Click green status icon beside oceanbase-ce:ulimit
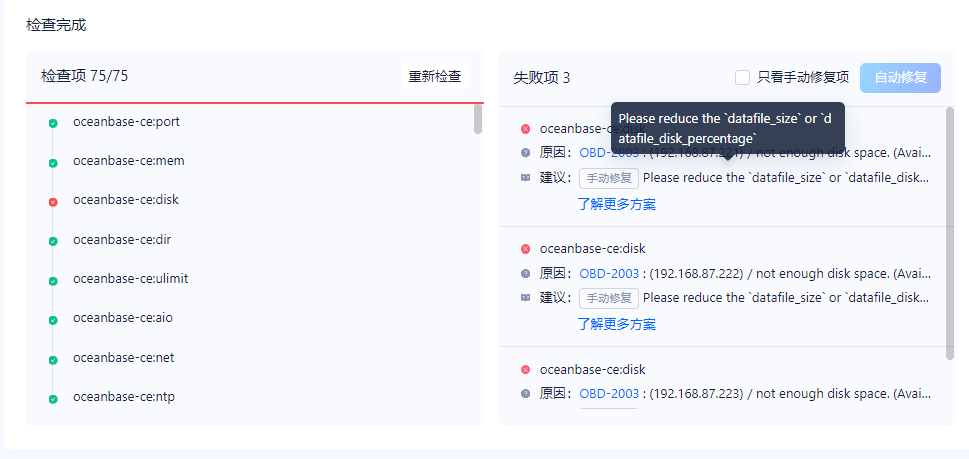 [53, 281]
